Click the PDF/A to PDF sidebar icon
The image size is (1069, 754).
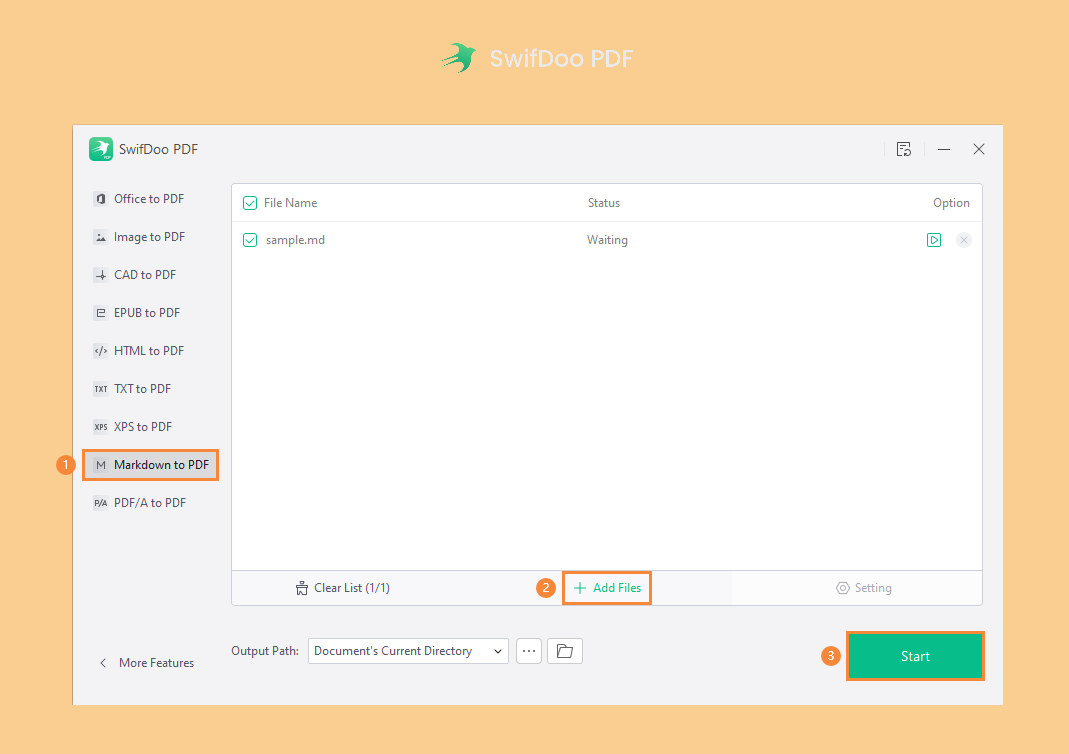(101, 503)
